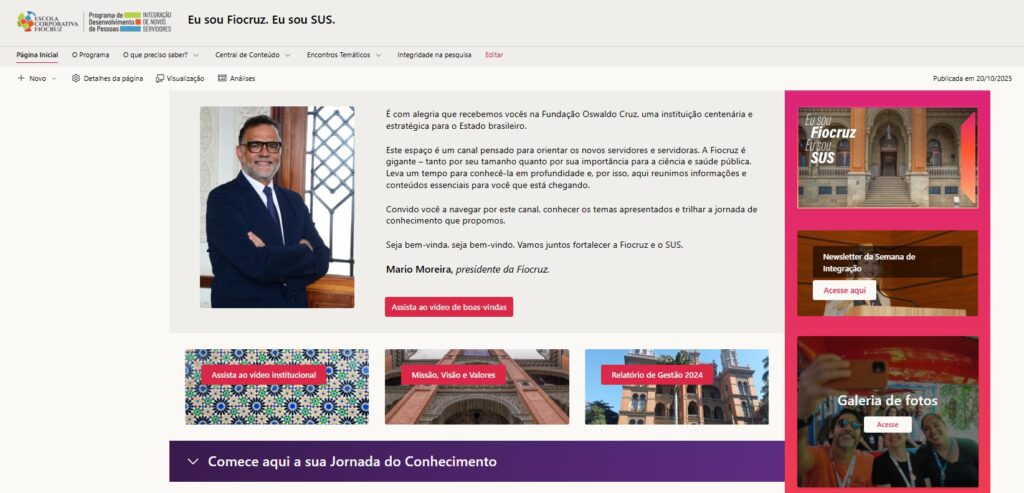Expand the Novo dropdown arrow
Screen dimensions: 1024x493
(x=54, y=78)
